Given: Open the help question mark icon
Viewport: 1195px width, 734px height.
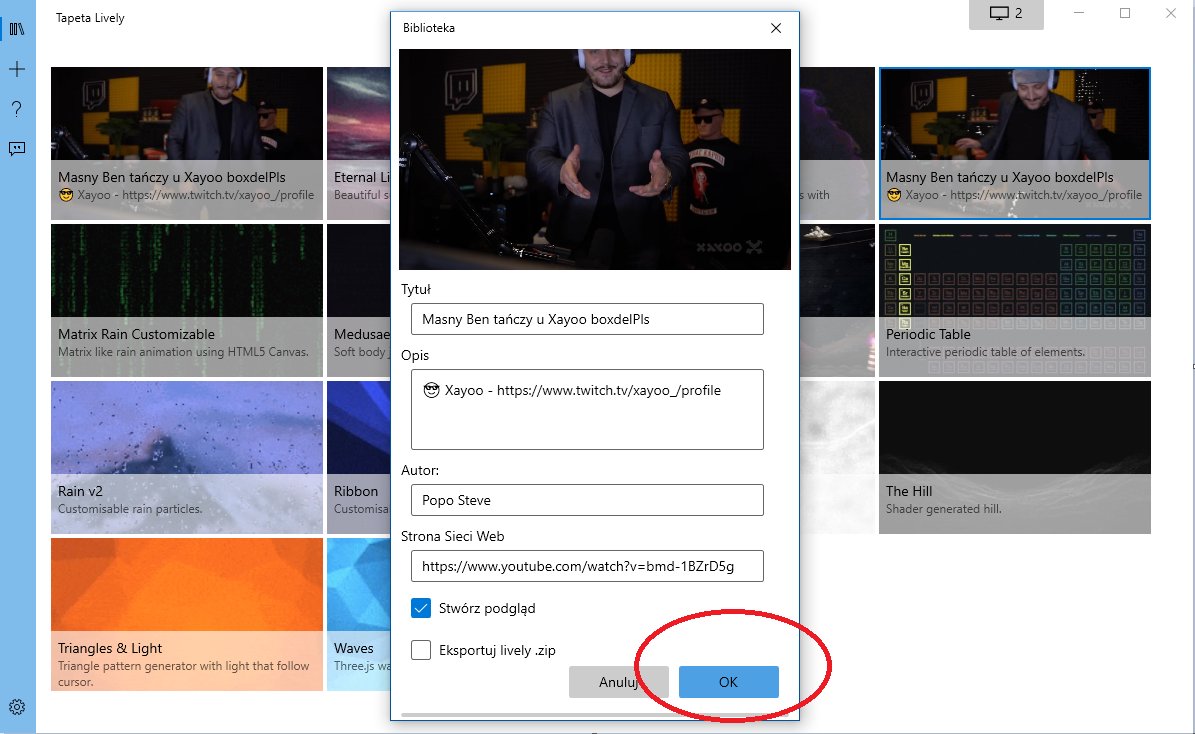Looking at the screenshot, I should (x=17, y=109).
